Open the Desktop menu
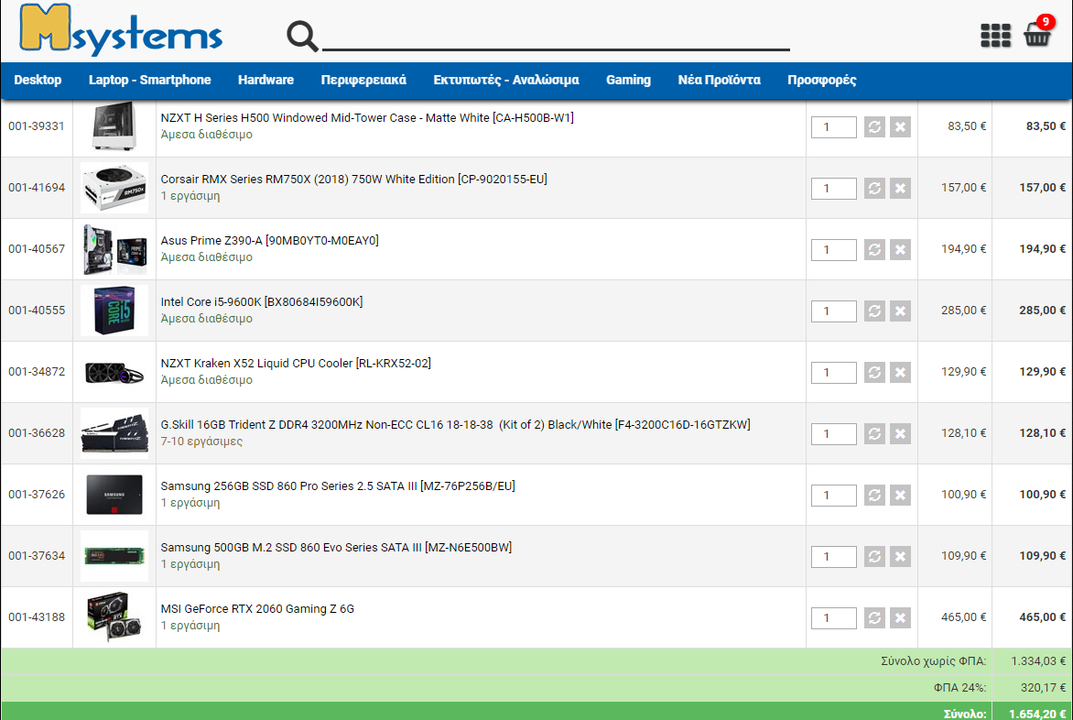 tap(38, 80)
